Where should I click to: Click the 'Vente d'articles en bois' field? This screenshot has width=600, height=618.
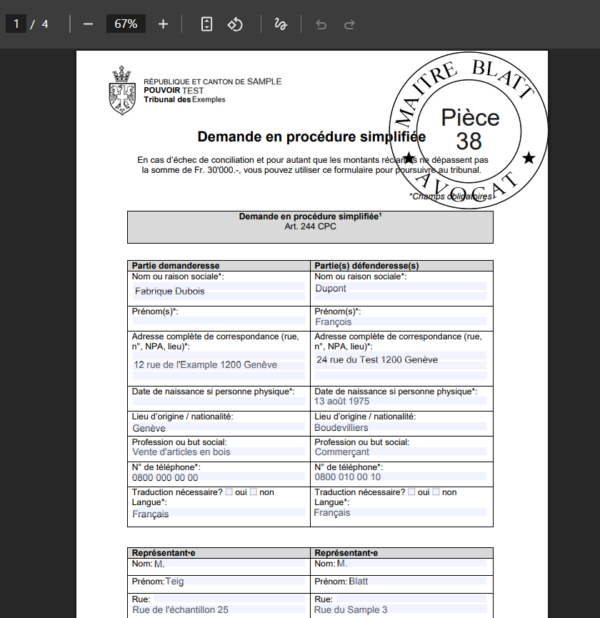tap(218, 452)
